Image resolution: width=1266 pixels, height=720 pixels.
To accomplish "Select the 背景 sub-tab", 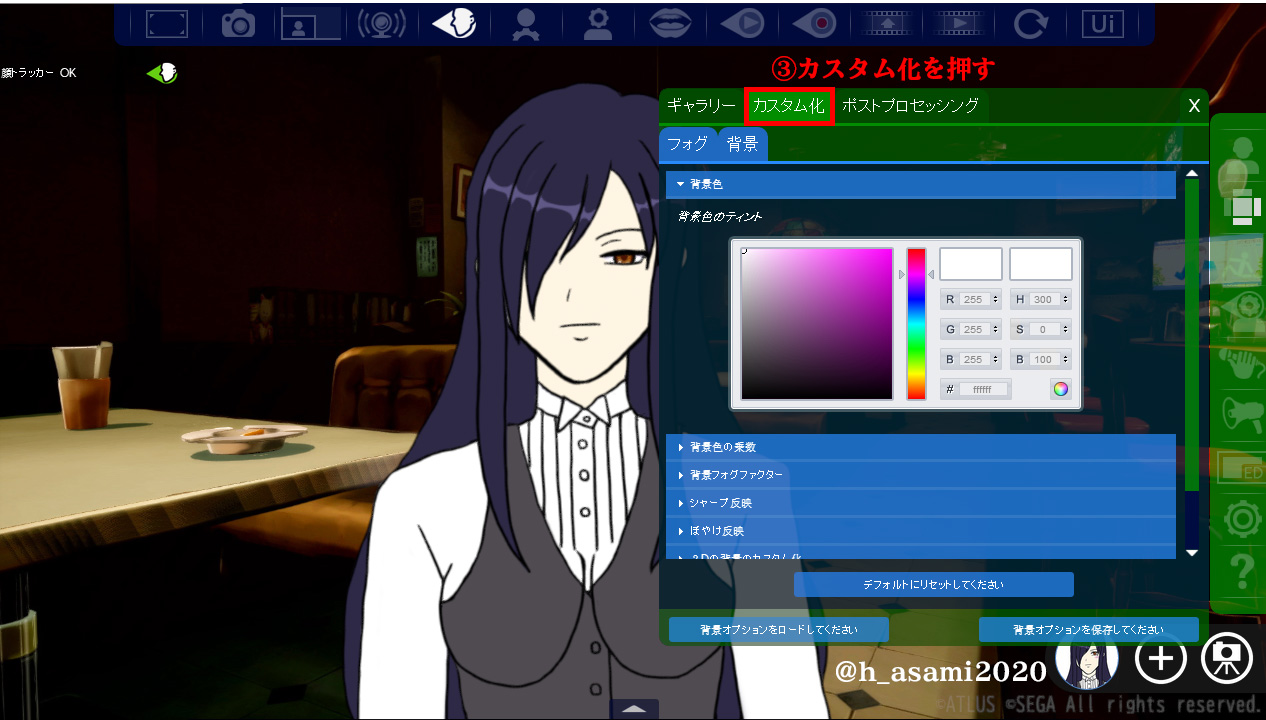I will (x=742, y=144).
